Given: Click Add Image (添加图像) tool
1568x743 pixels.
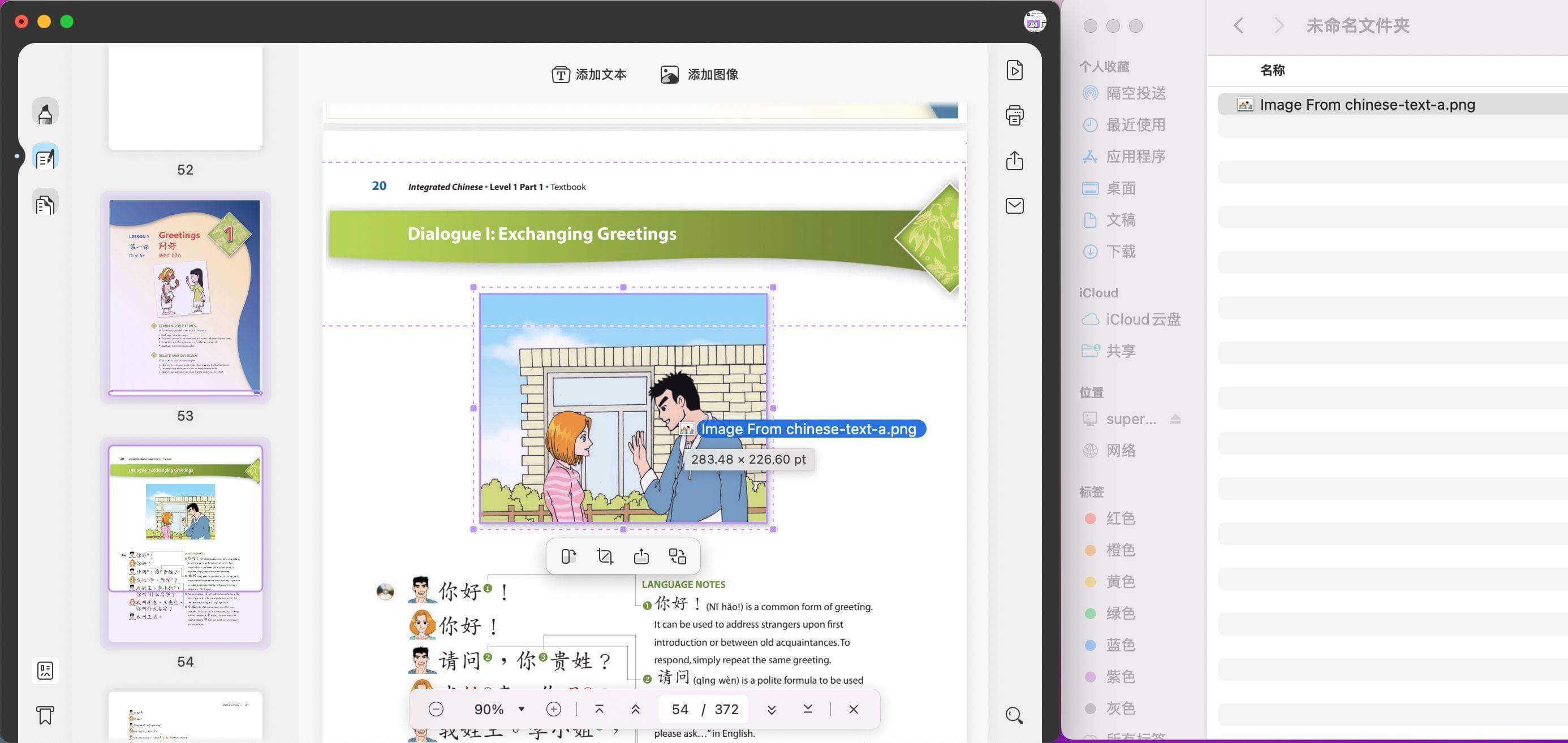Looking at the screenshot, I should (x=699, y=74).
